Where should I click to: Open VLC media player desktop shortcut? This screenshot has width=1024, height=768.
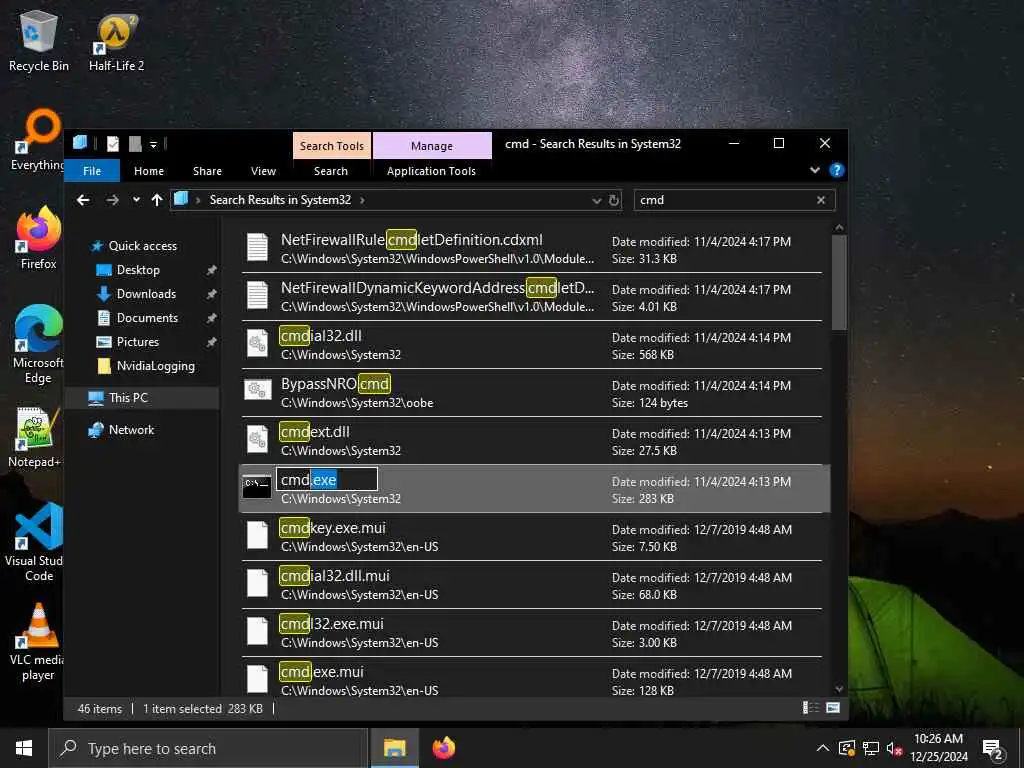tap(37, 641)
